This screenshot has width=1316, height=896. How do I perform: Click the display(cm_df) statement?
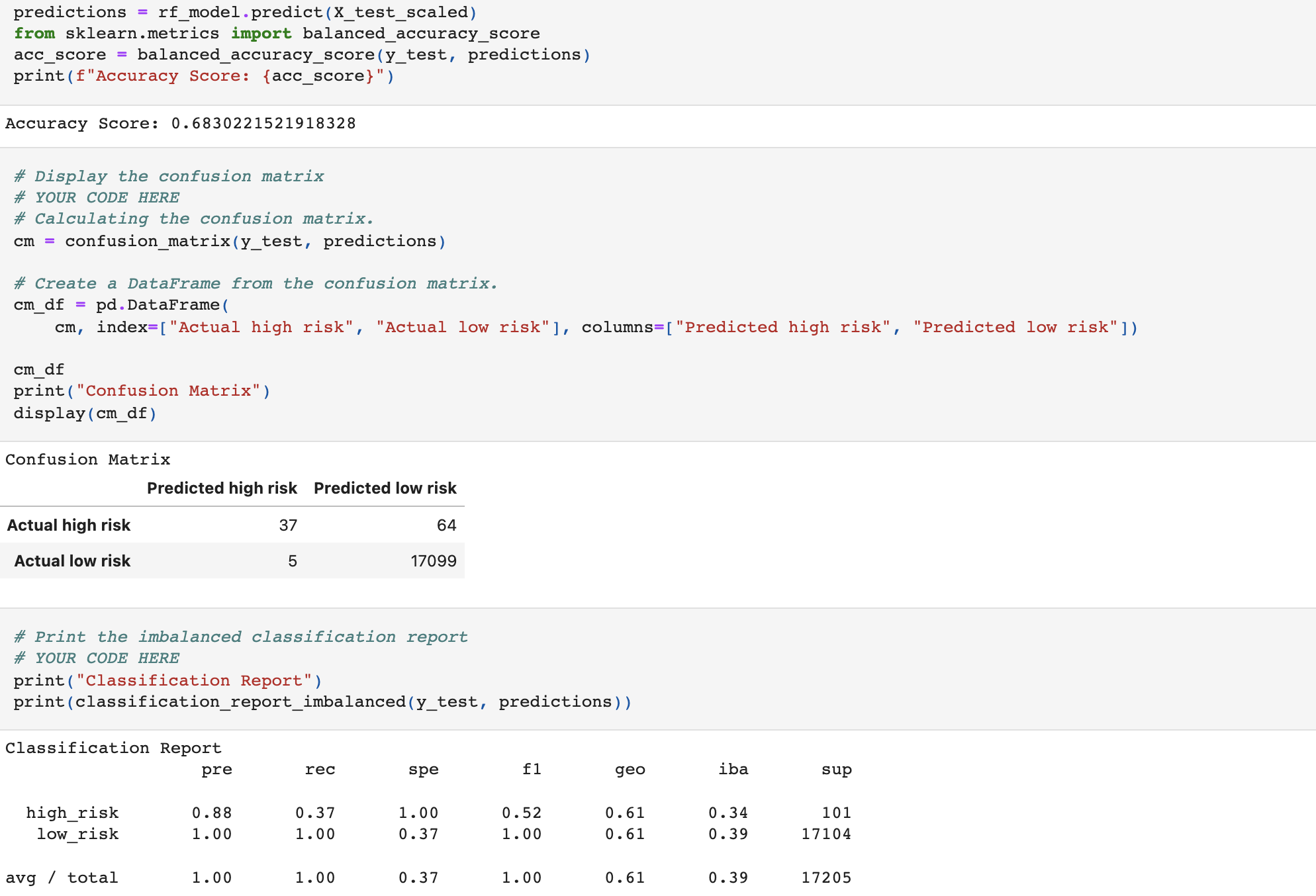[85, 413]
